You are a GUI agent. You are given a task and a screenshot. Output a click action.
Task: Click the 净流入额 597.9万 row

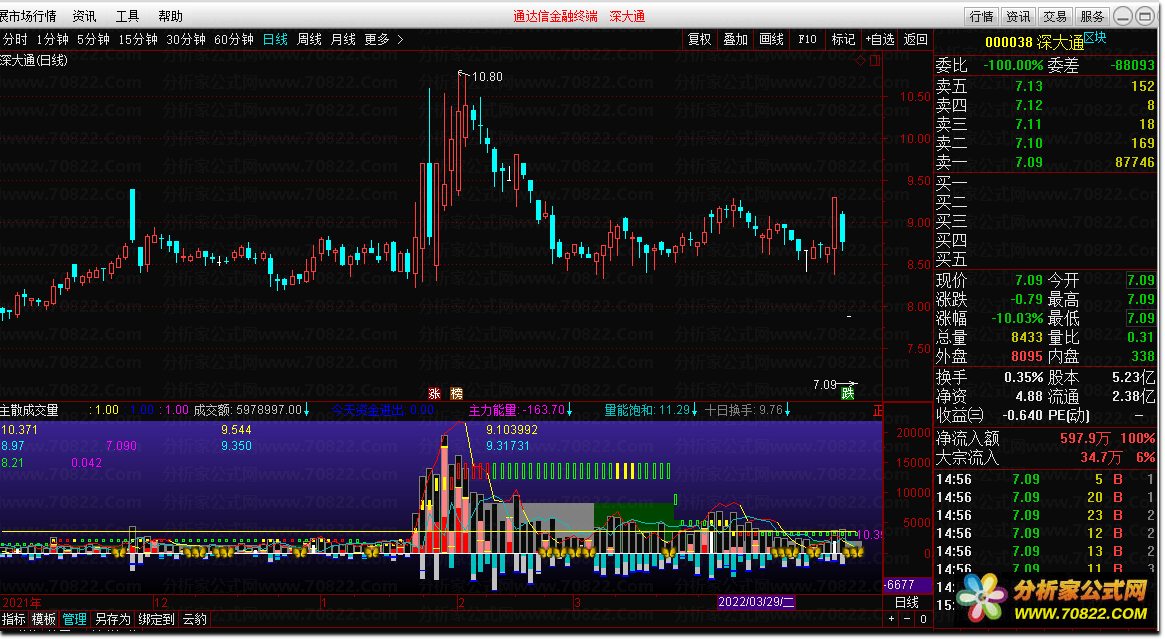[1045, 438]
